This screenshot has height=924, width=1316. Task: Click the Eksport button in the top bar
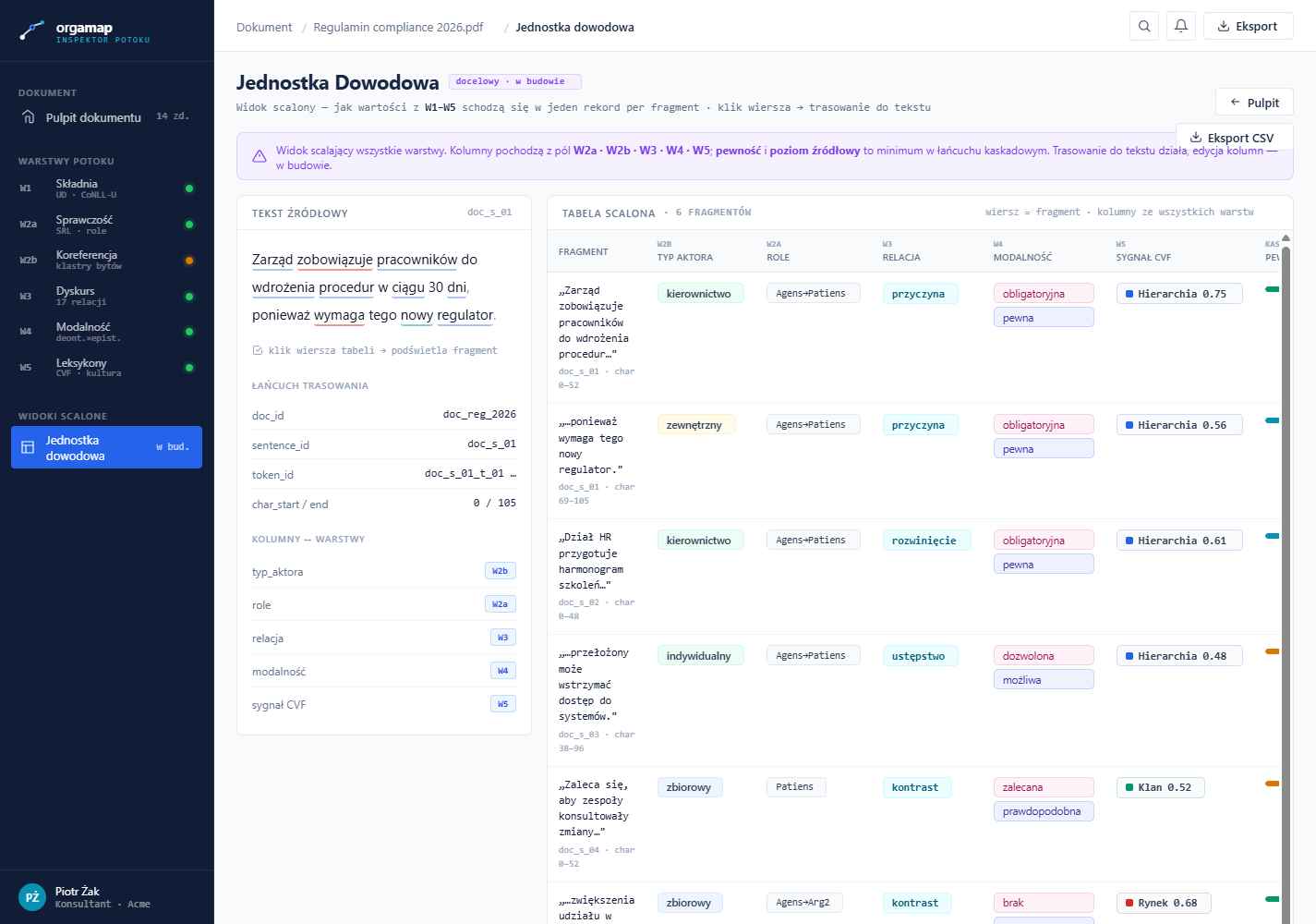(1248, 26)
